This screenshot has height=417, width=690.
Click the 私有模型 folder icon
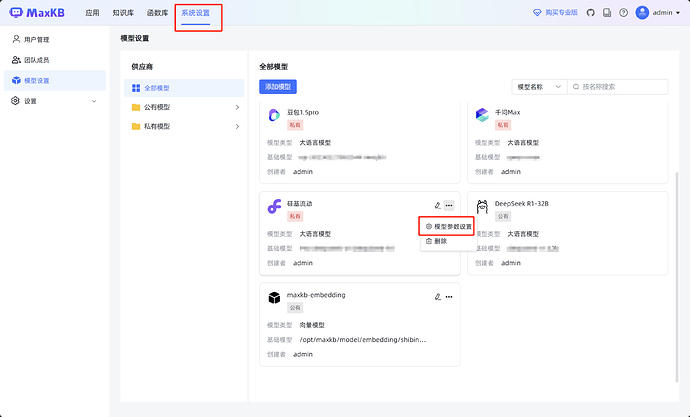point(136,127)
